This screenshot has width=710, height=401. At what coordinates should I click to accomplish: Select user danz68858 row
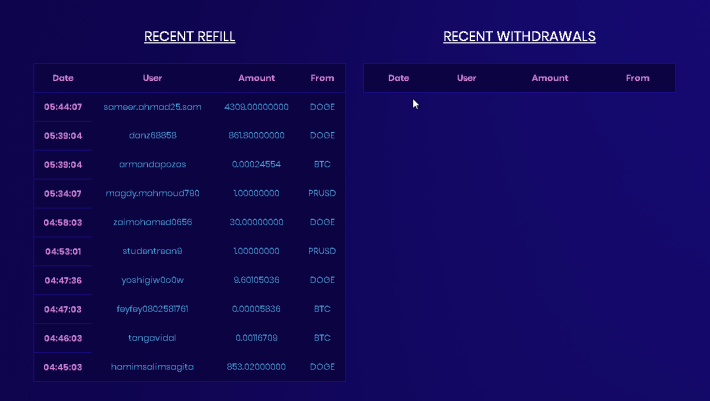pos(189,135)
